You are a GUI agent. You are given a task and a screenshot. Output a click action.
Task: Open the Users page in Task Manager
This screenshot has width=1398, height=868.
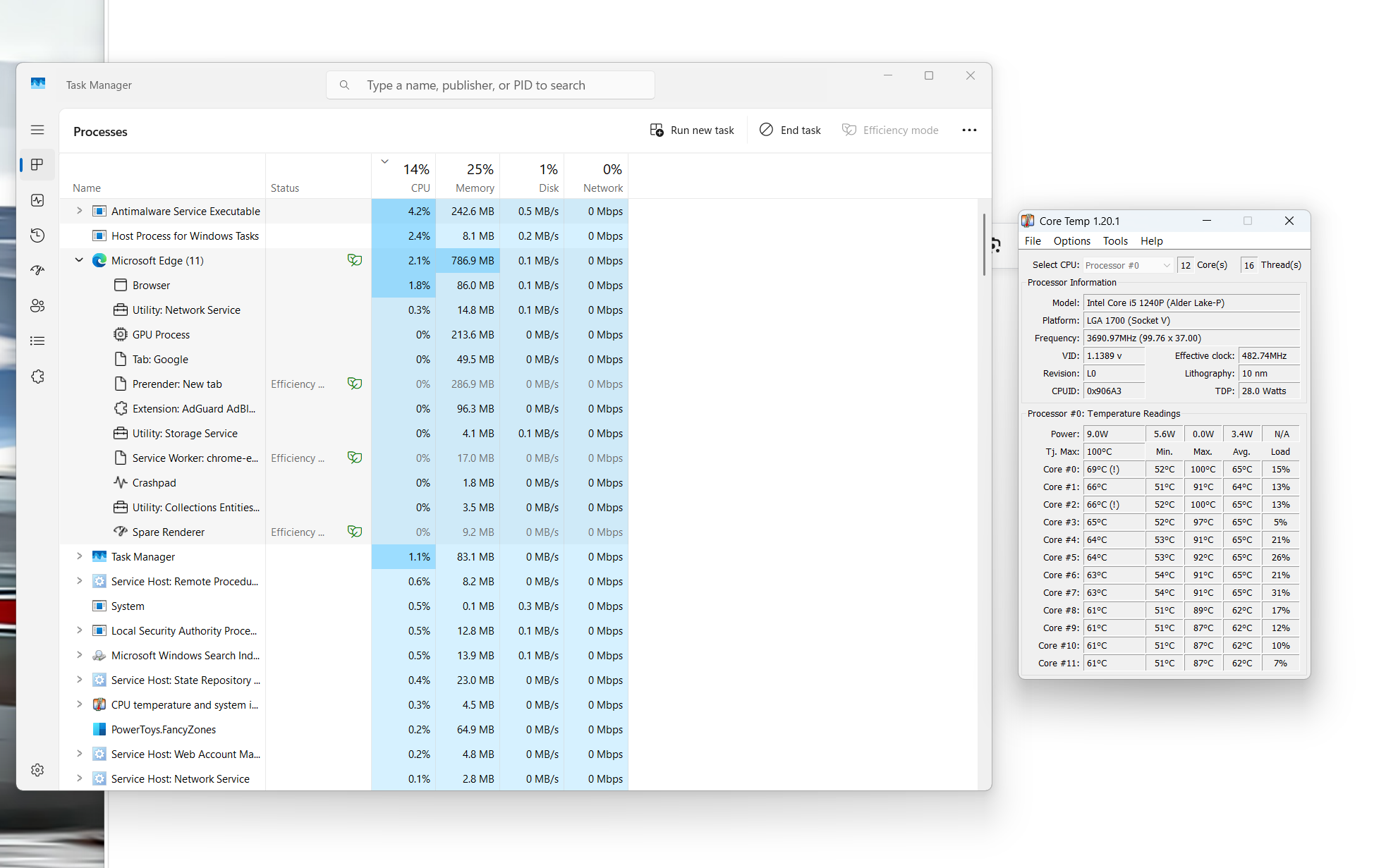pos(37,306)
